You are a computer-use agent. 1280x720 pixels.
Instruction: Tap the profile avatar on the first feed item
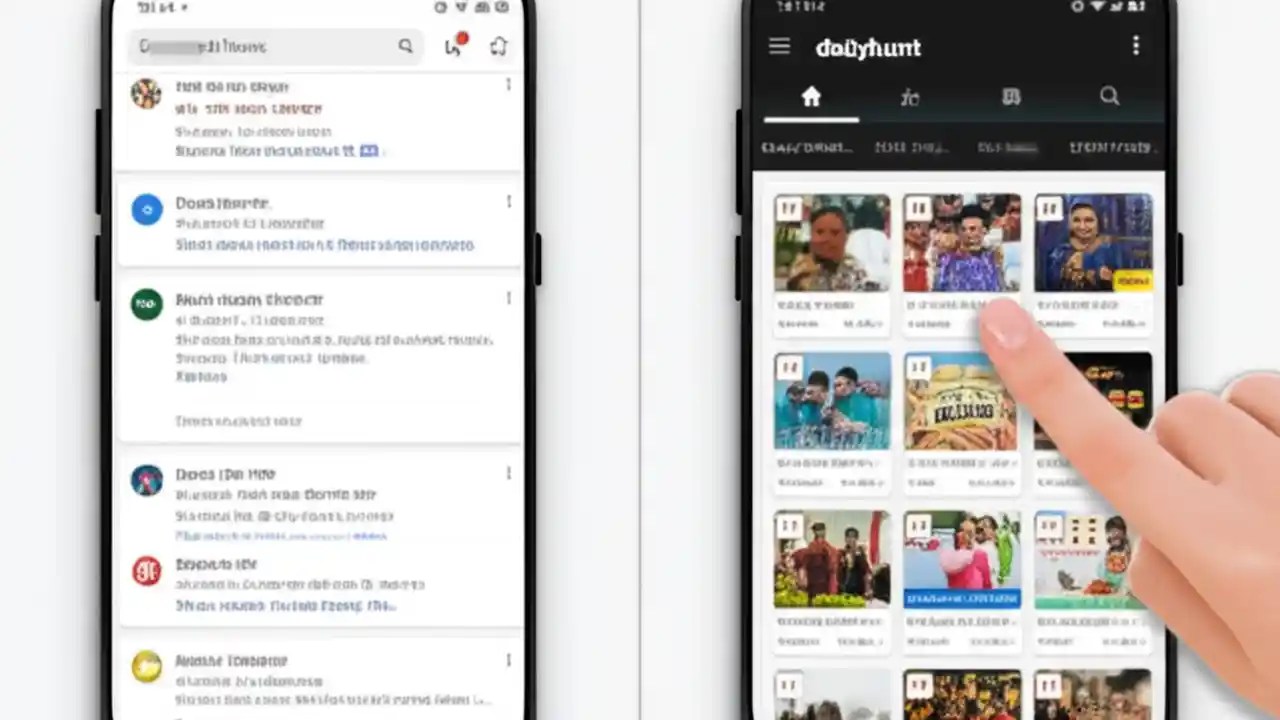coord(146,93)
